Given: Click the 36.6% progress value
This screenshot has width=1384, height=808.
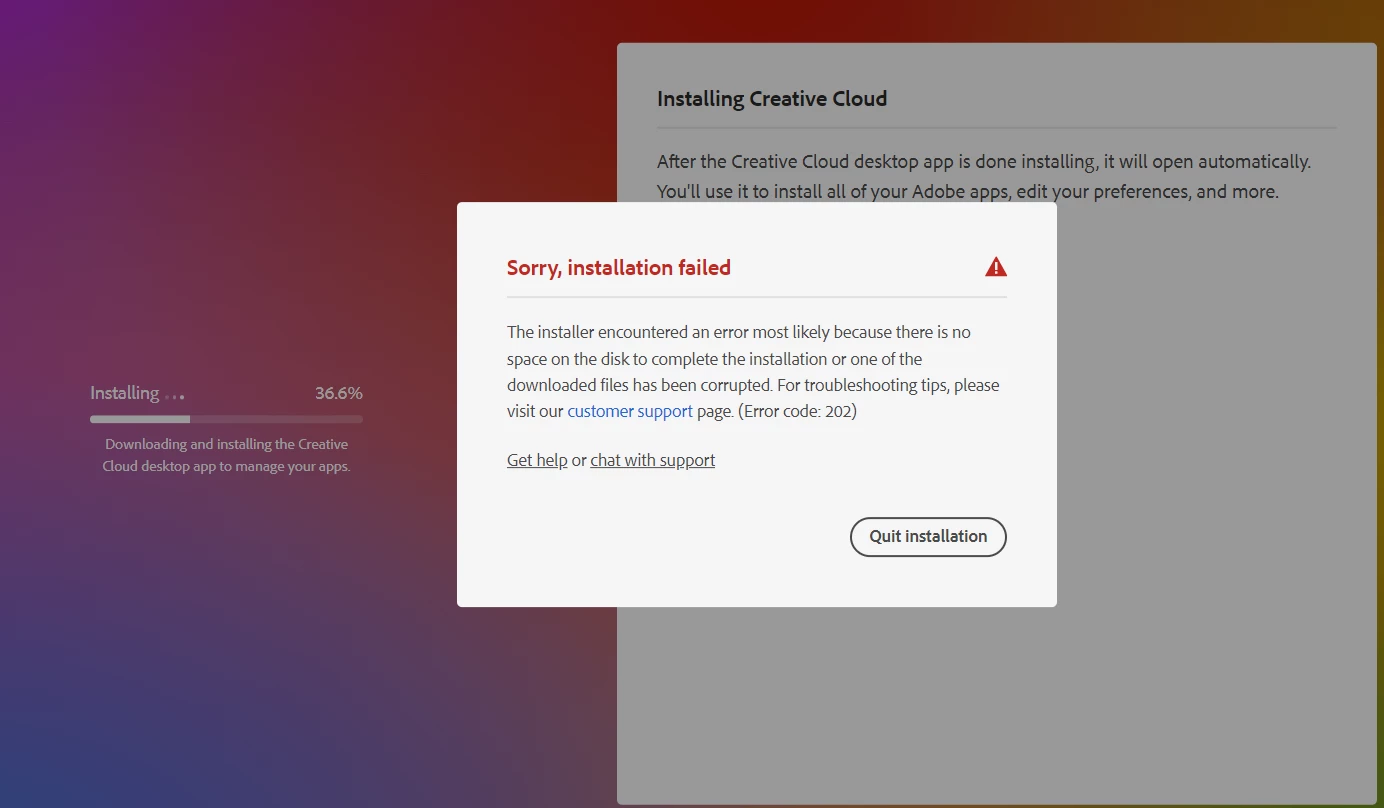Looking at the screenshot, I should [x=339, y=393].
